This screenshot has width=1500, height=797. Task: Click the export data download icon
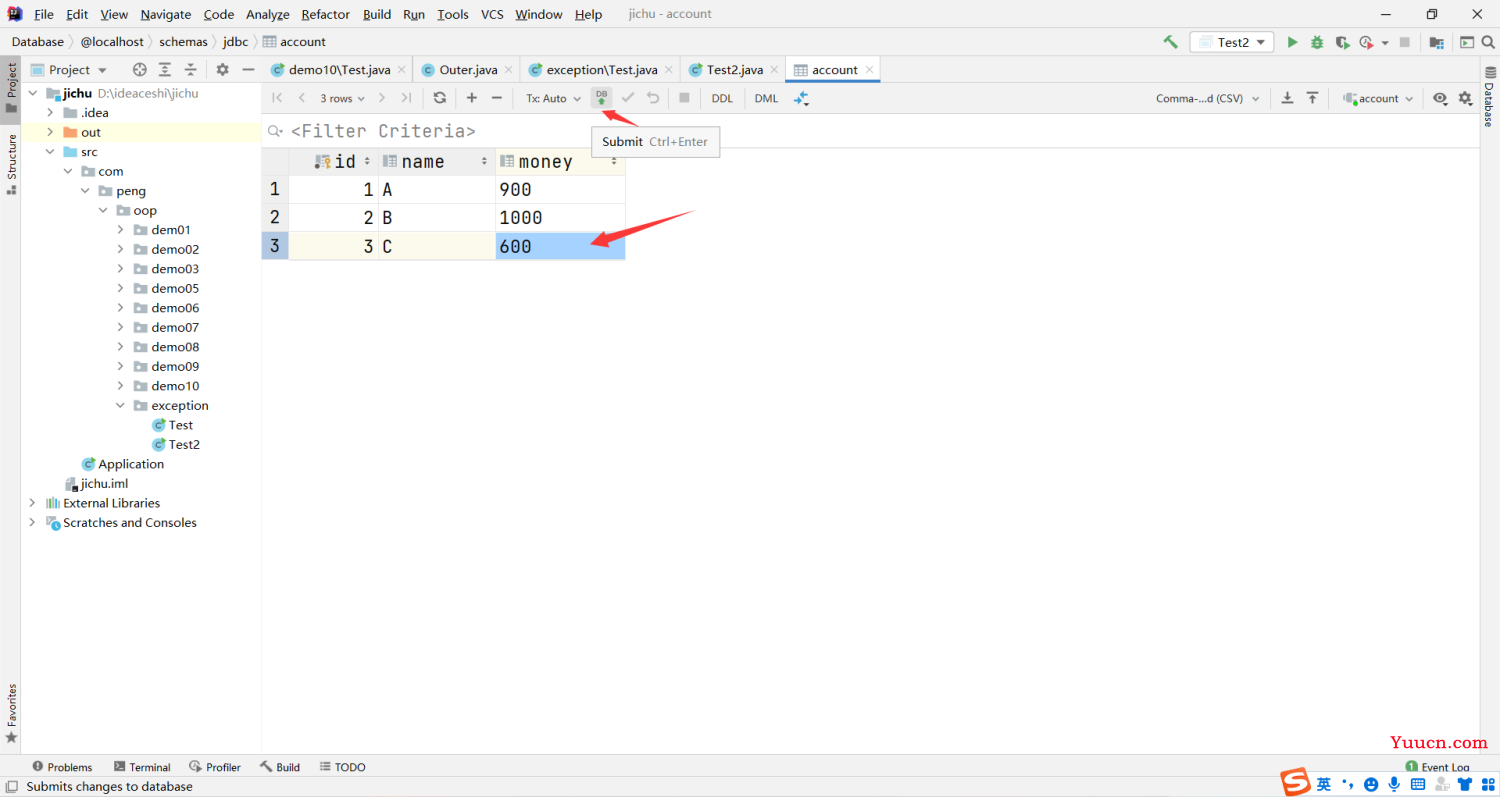click(x=1287, y=98)
